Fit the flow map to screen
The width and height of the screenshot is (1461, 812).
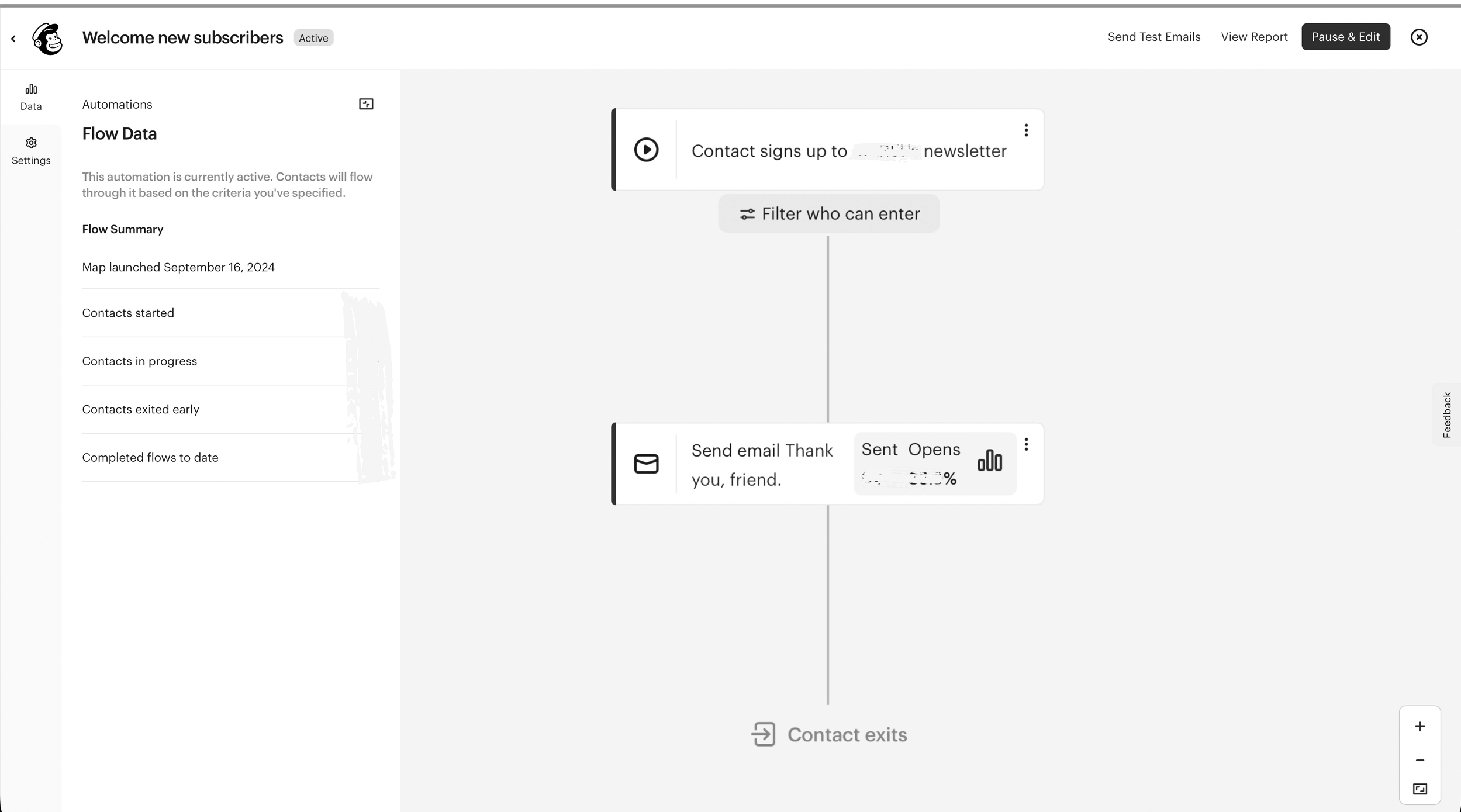(x=1419, y=789)
